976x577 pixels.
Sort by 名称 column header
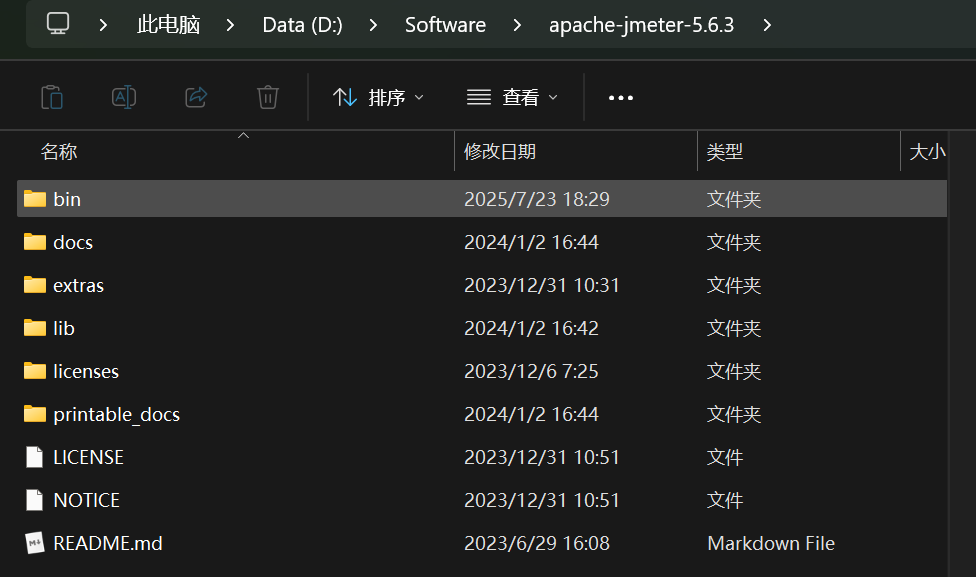[59, 151]
